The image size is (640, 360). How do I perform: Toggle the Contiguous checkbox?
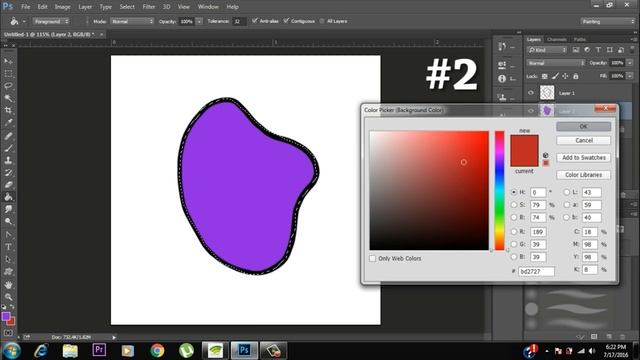[286, 21]
